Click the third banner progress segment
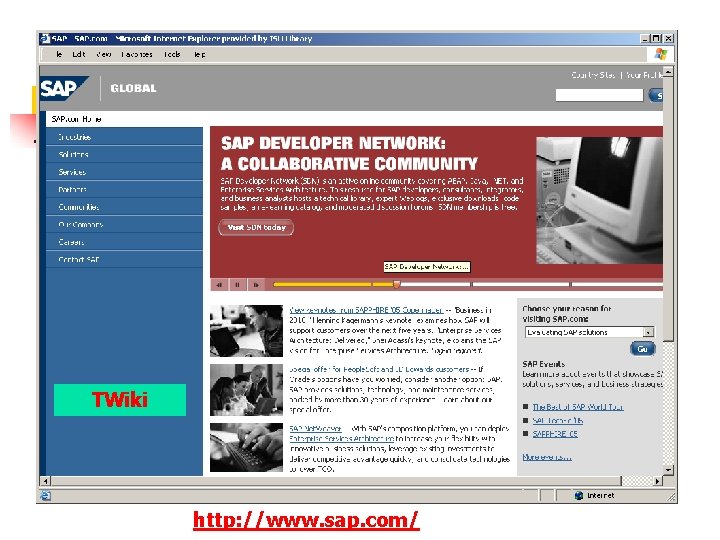Viewport: 720px width, 540px height. pos(521,285)
